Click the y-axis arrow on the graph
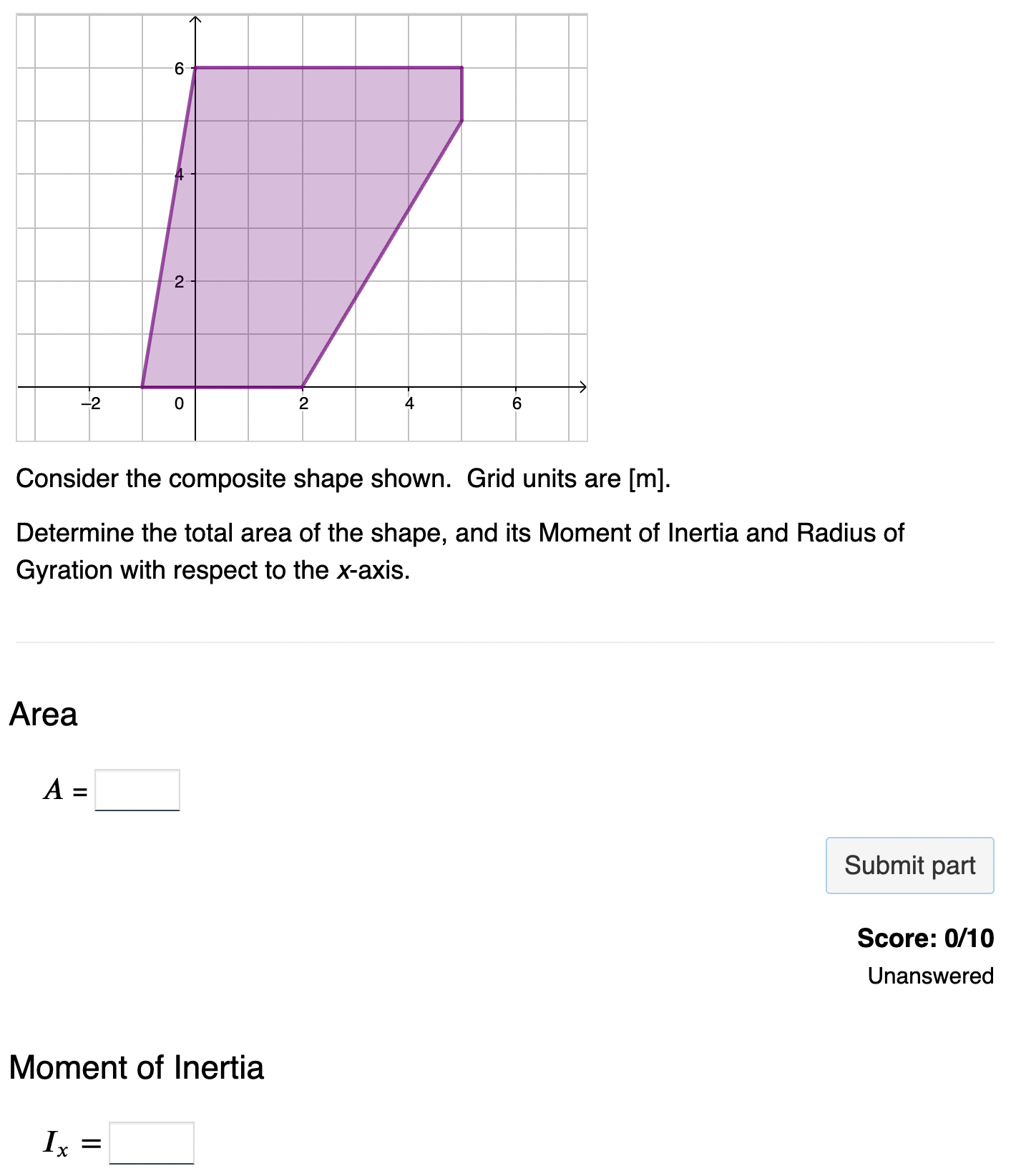 (x=195, y=20)
